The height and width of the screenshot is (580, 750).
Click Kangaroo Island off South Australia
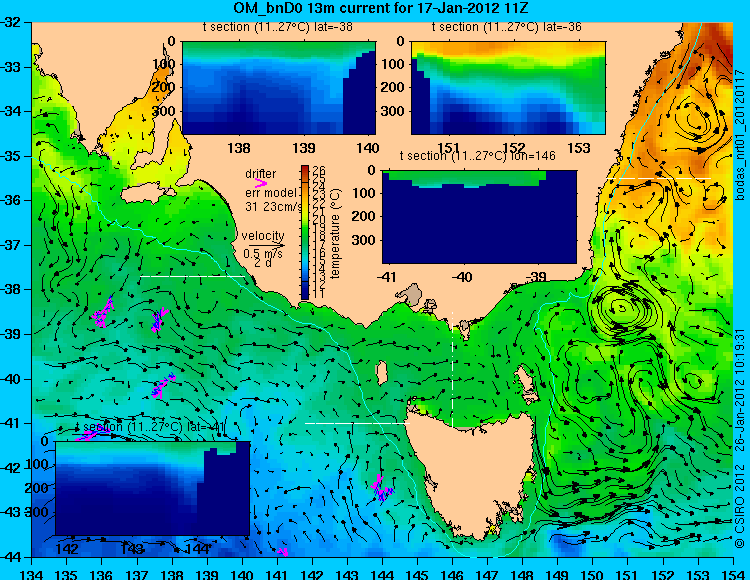point(147,193)
